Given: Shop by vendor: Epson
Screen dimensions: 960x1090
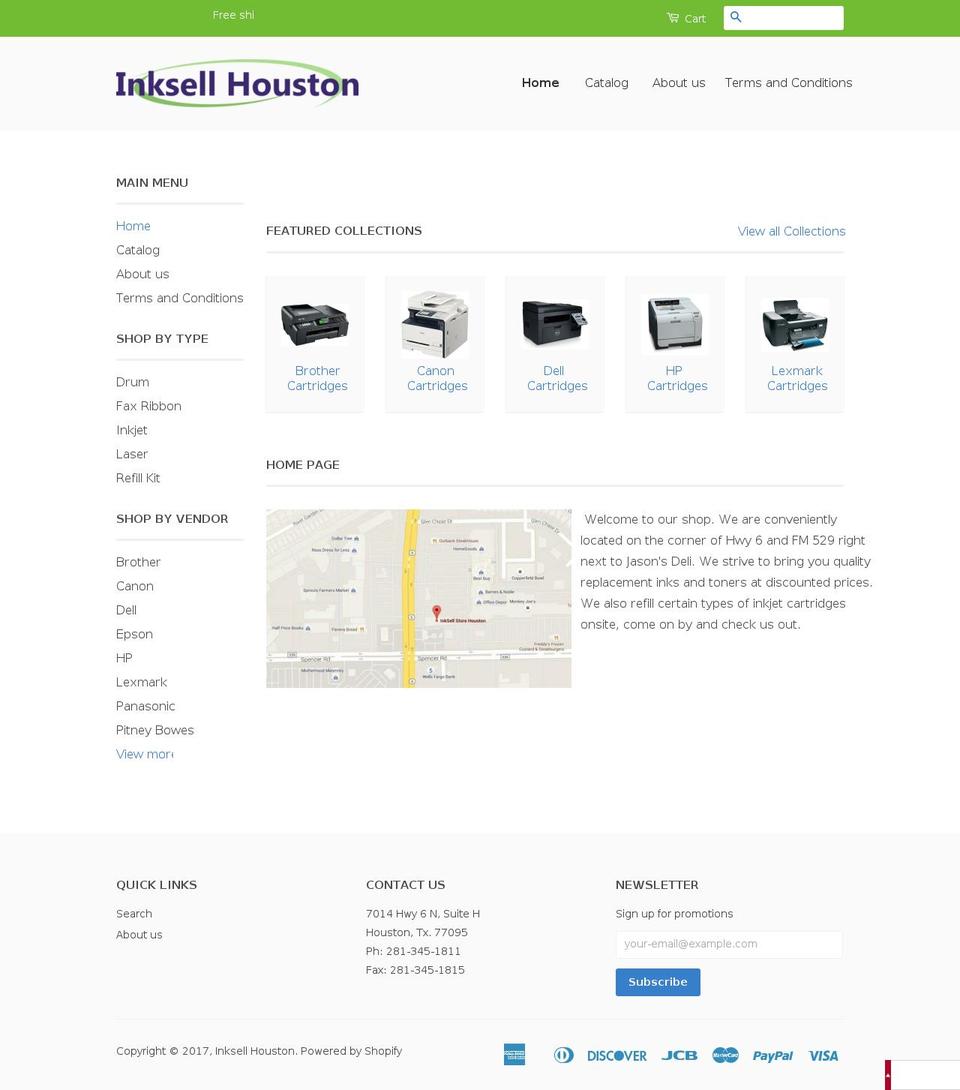Looking at the screenshot, I should coord(134,634).
